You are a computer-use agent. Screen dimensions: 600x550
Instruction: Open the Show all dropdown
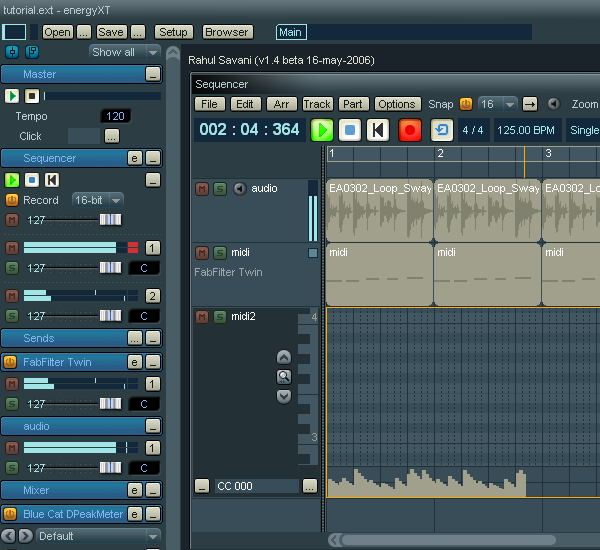click(x=125, y=52)
